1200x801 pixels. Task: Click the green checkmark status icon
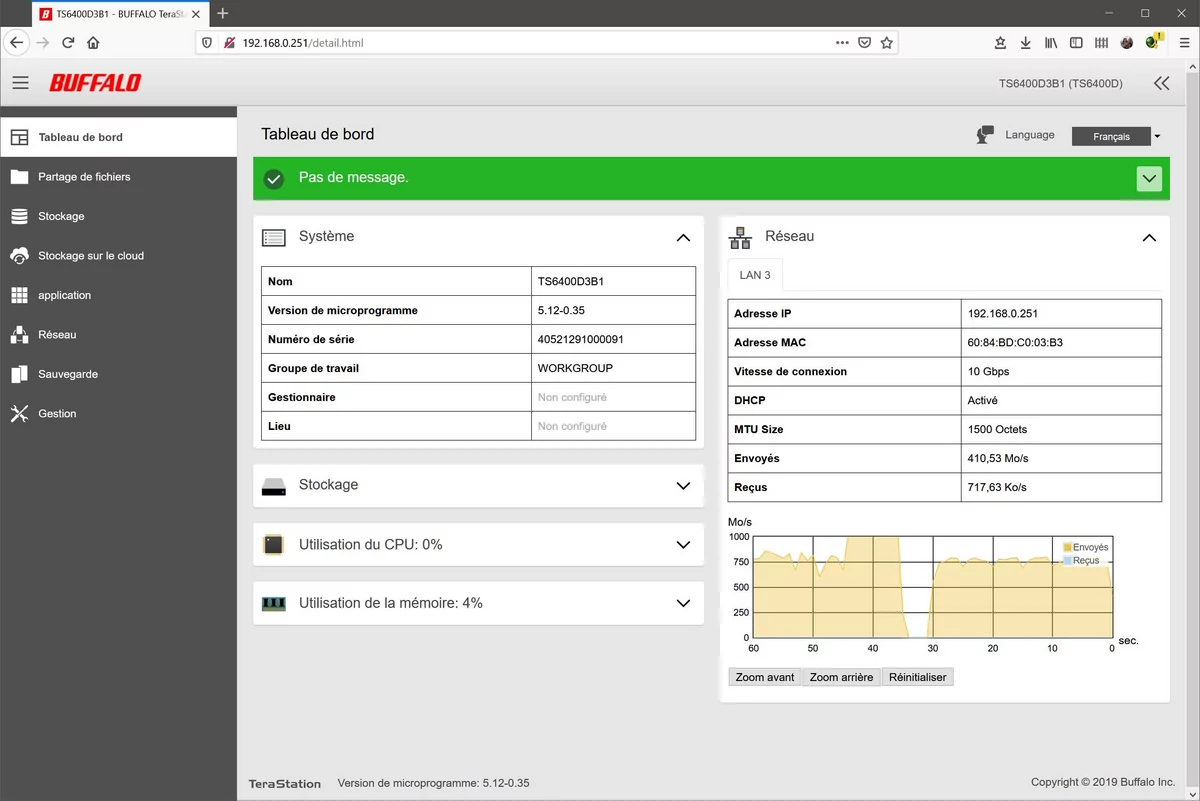274,179
